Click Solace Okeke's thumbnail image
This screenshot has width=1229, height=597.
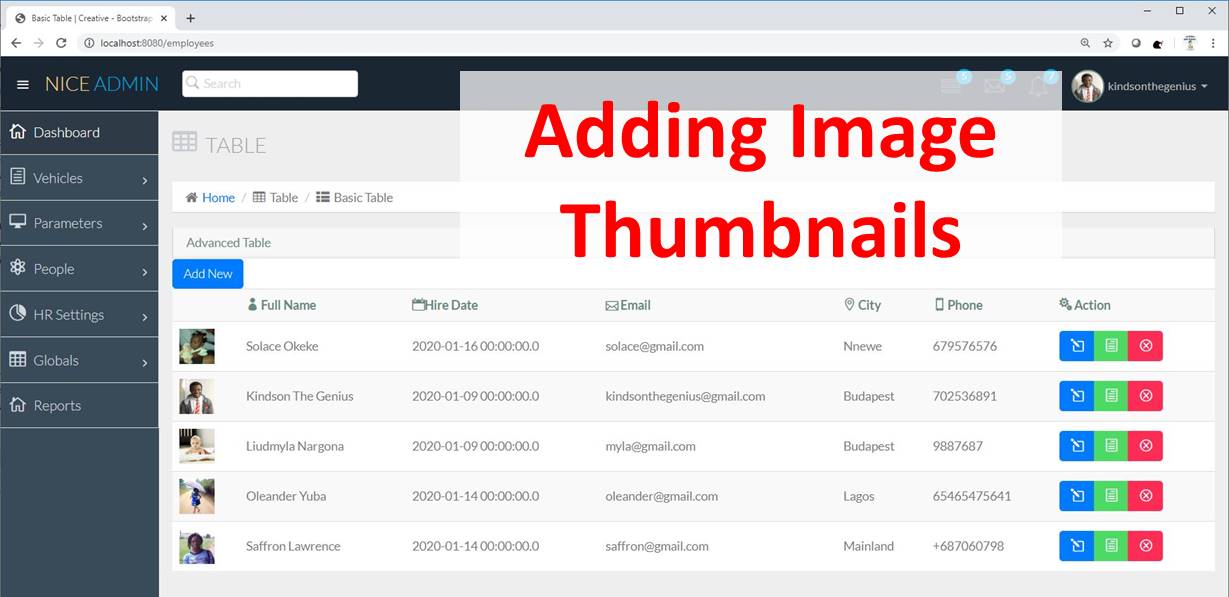[x=197, y=345]
